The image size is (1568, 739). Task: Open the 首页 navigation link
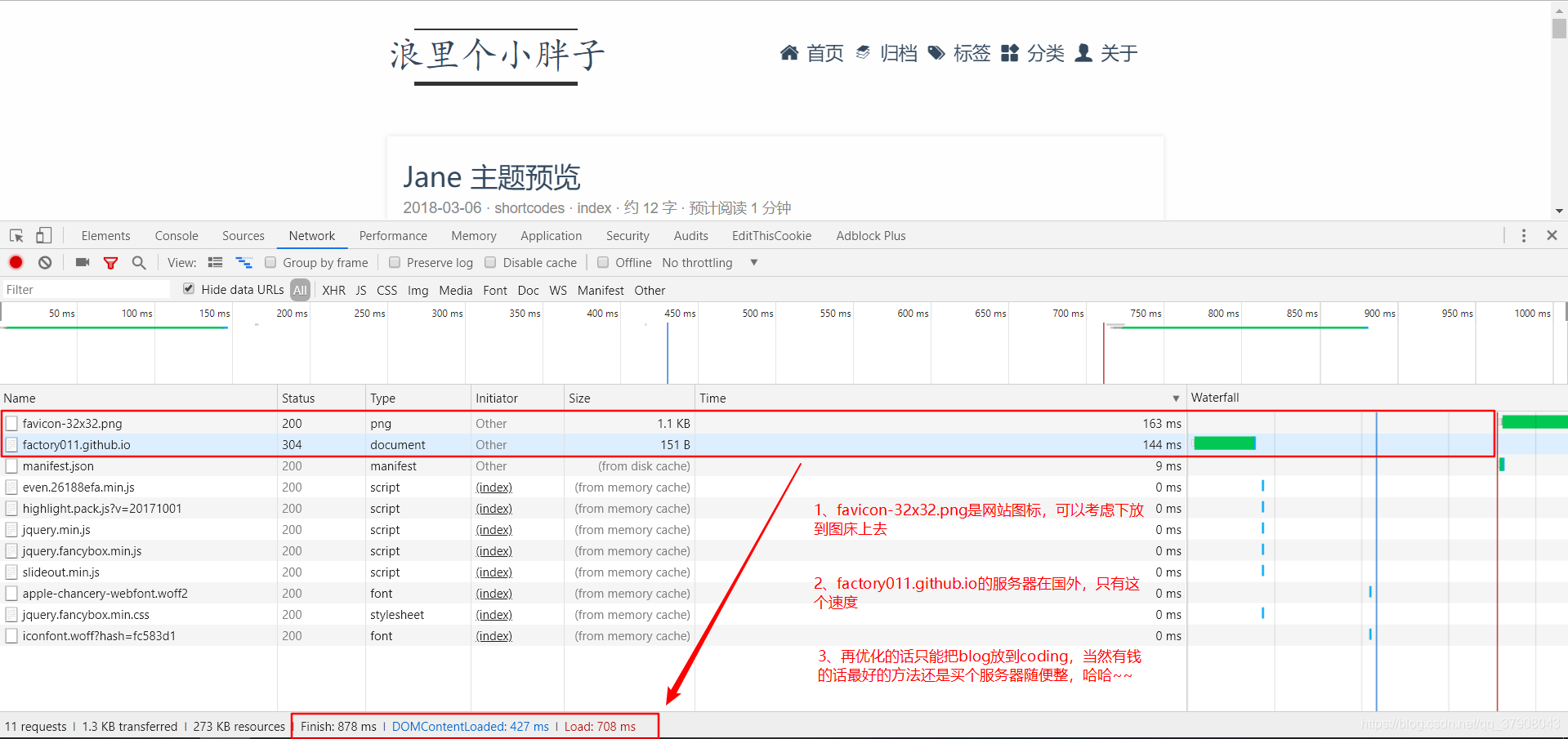(x=825, y=53)
